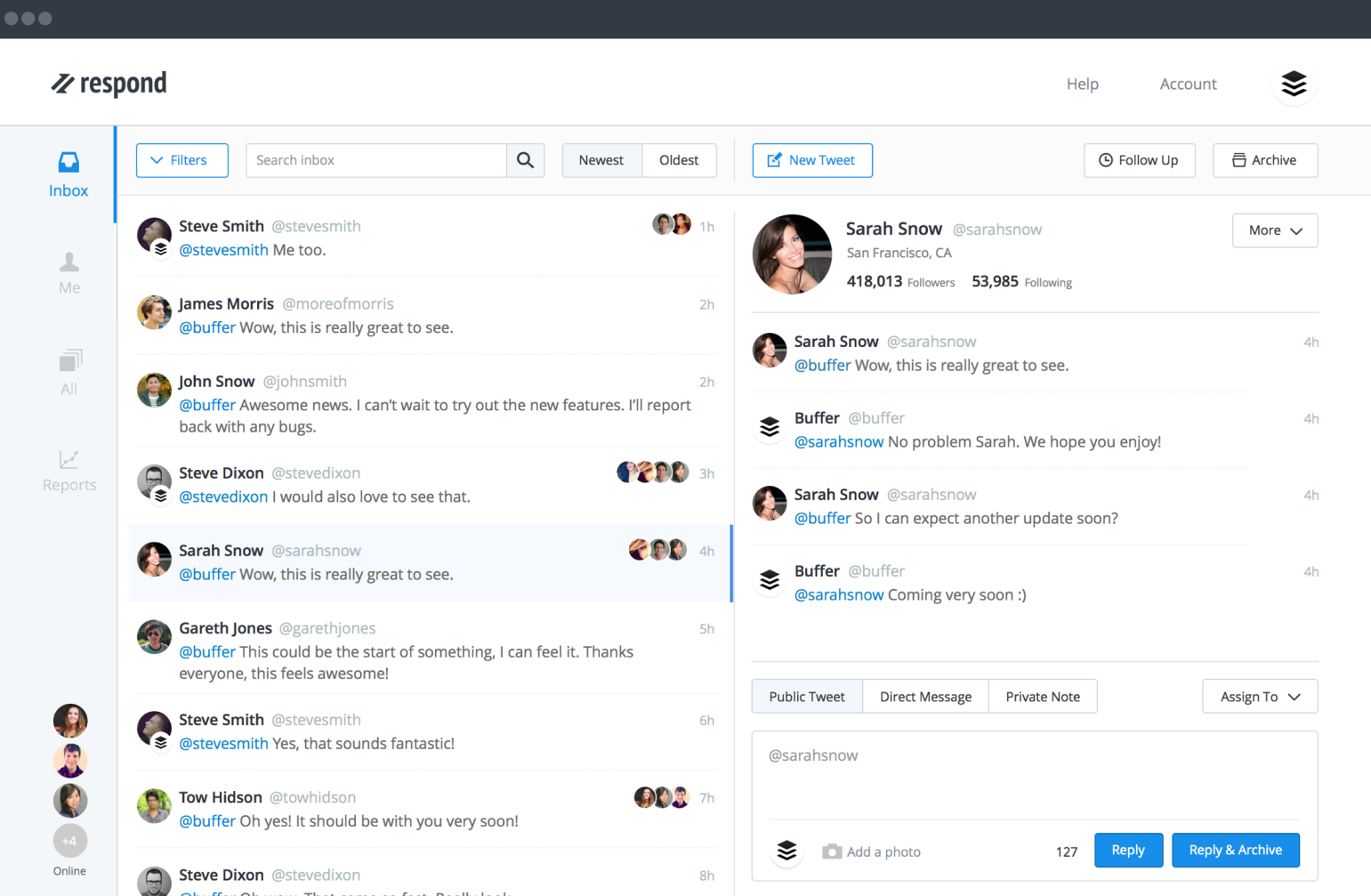Viewport: 1371px width, 896px height.
Task: Click James Morris's avatar in inbox list
Action: (154, 312)
